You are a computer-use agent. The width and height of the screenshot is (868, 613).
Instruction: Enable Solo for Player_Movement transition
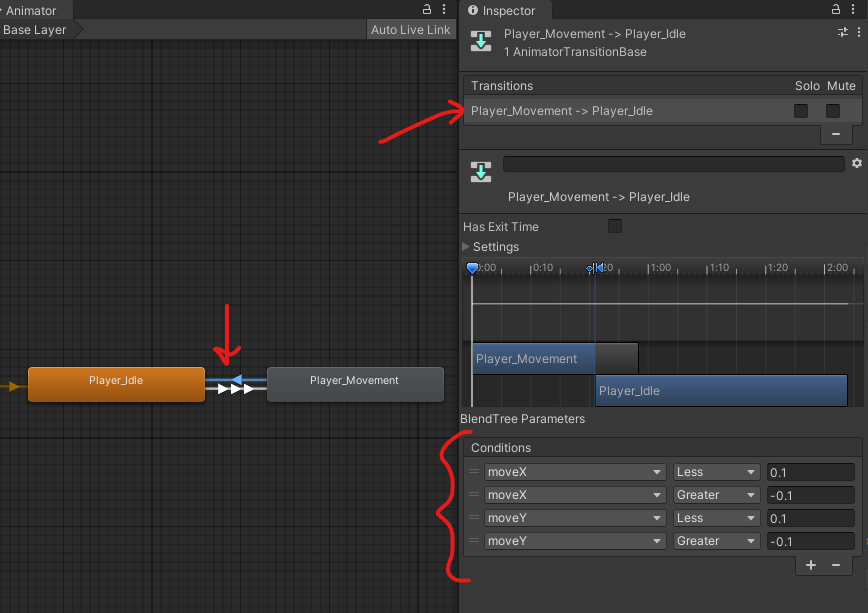pos(801,111)
